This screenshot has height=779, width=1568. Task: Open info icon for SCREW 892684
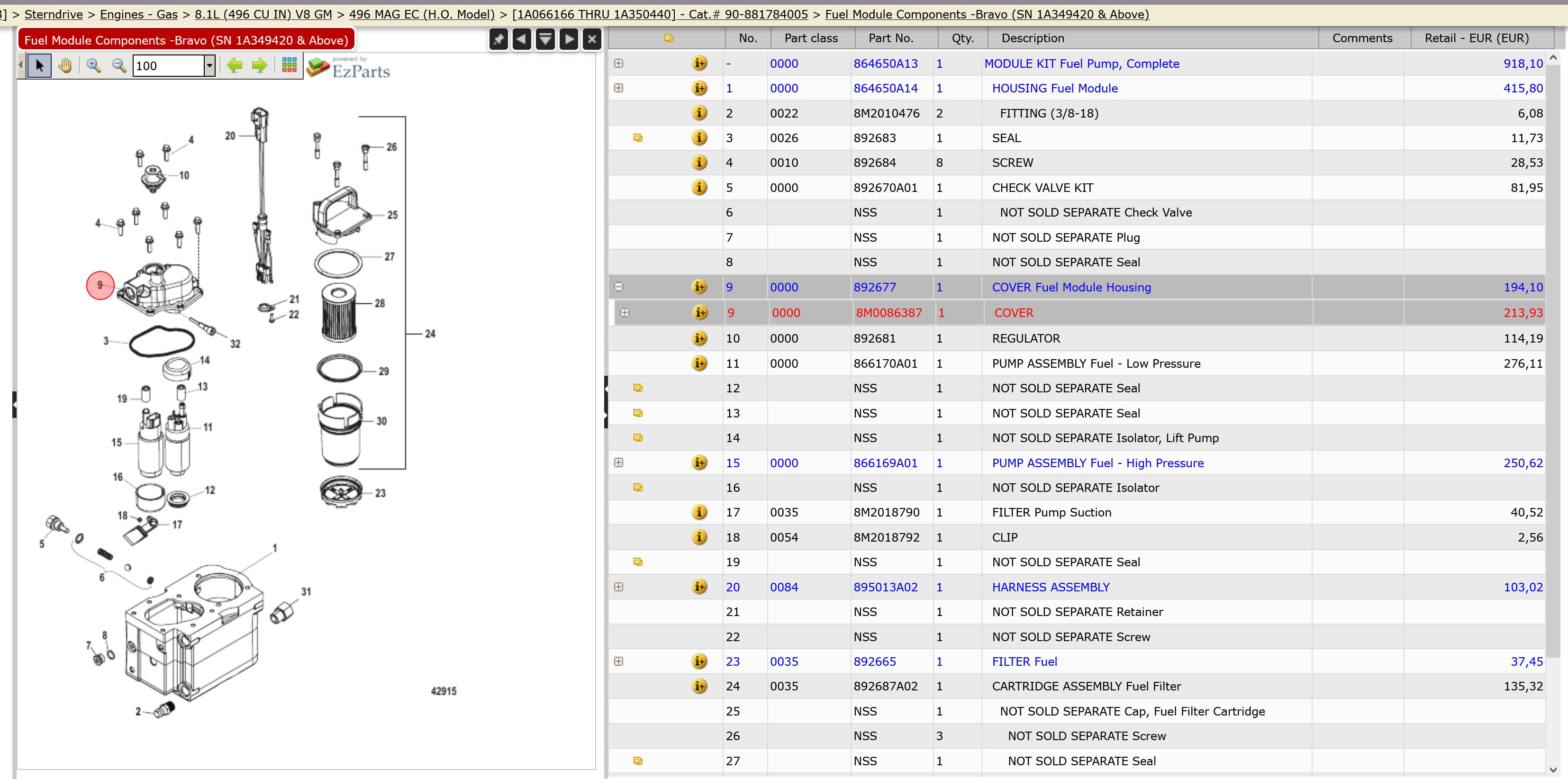click(699, 163)
